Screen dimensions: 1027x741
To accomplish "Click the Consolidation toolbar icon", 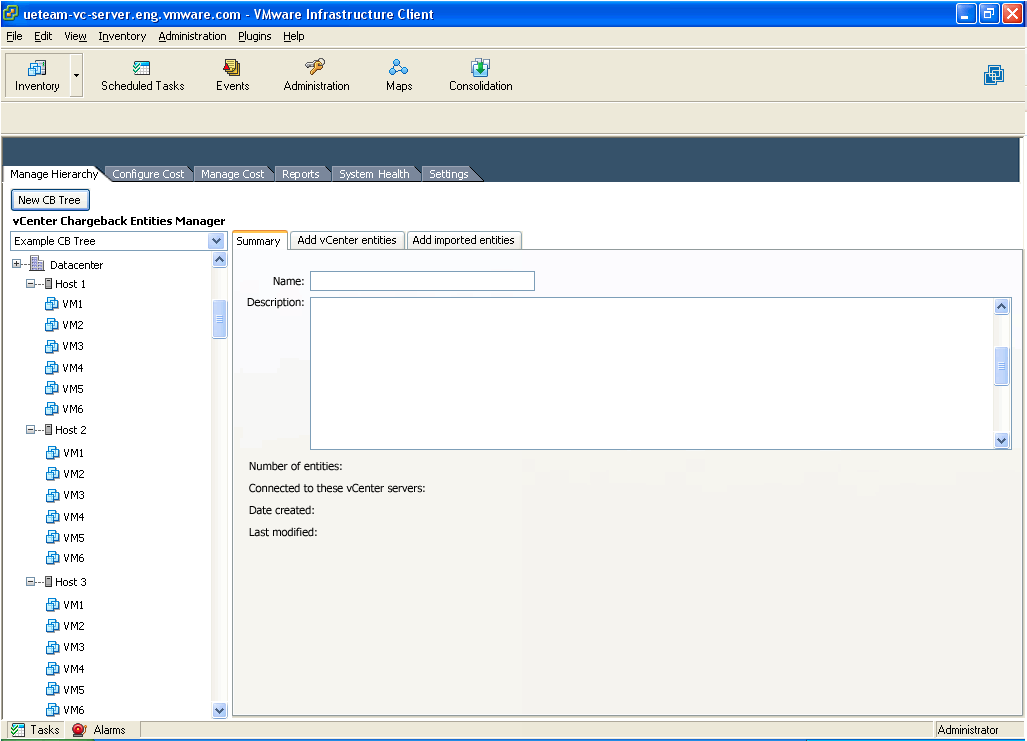I will coord(480,68).
